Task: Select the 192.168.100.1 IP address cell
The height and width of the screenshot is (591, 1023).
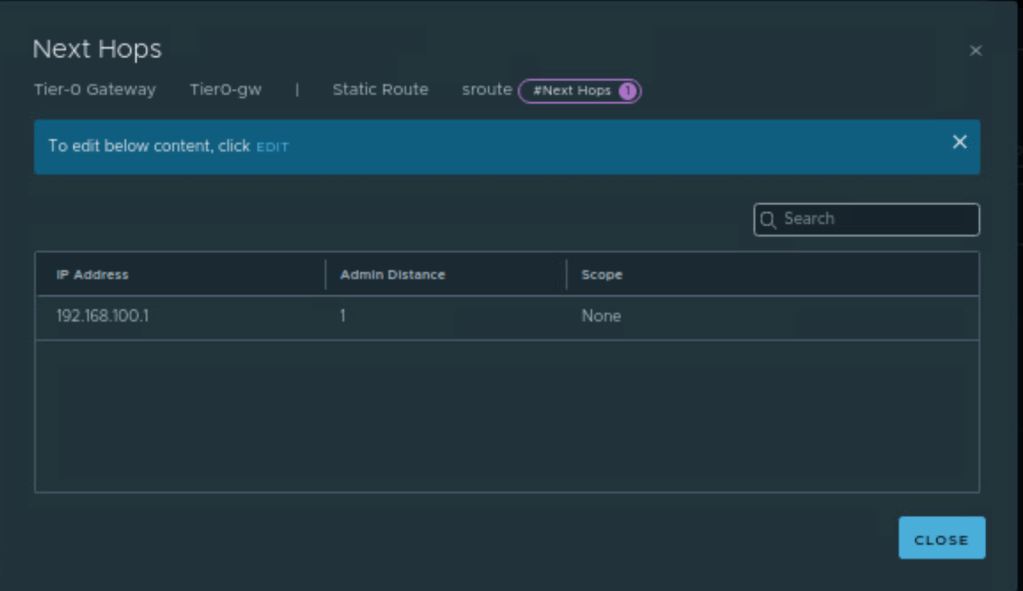Action: (x=103, y=316)
